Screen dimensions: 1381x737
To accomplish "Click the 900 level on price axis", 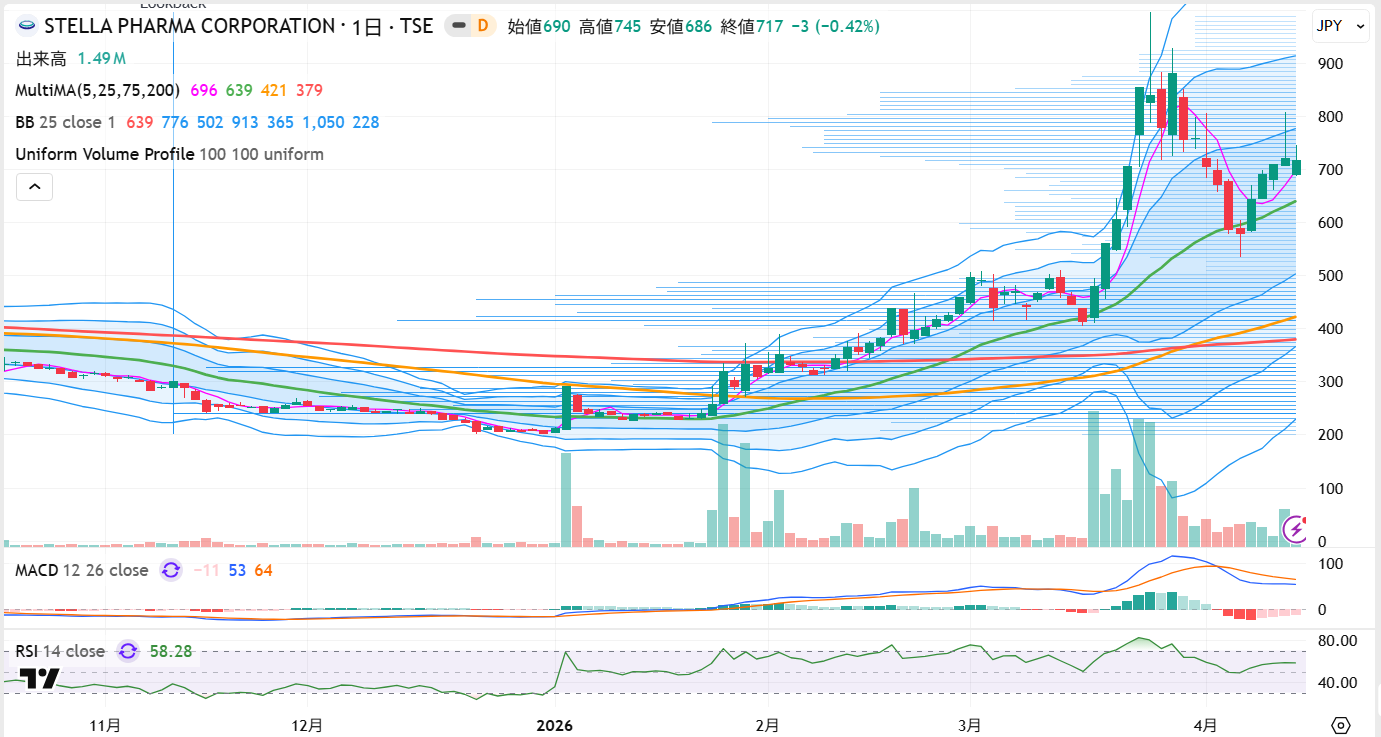I will pyautogui.click(x=1329, y=64).
